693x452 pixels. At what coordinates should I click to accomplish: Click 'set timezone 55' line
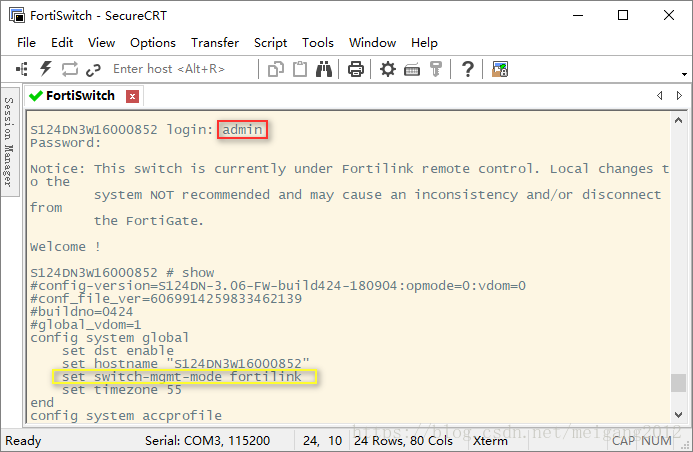(122, 390)
